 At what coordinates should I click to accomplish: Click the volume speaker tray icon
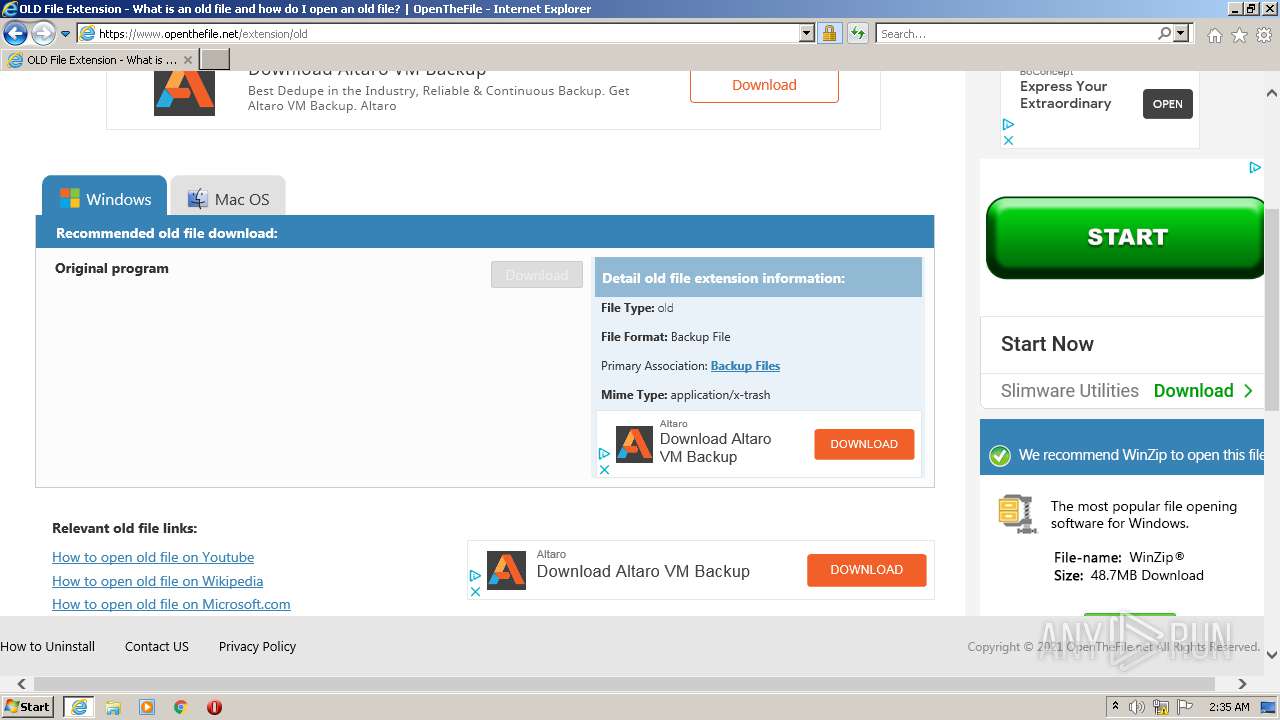pos(1137,707)
